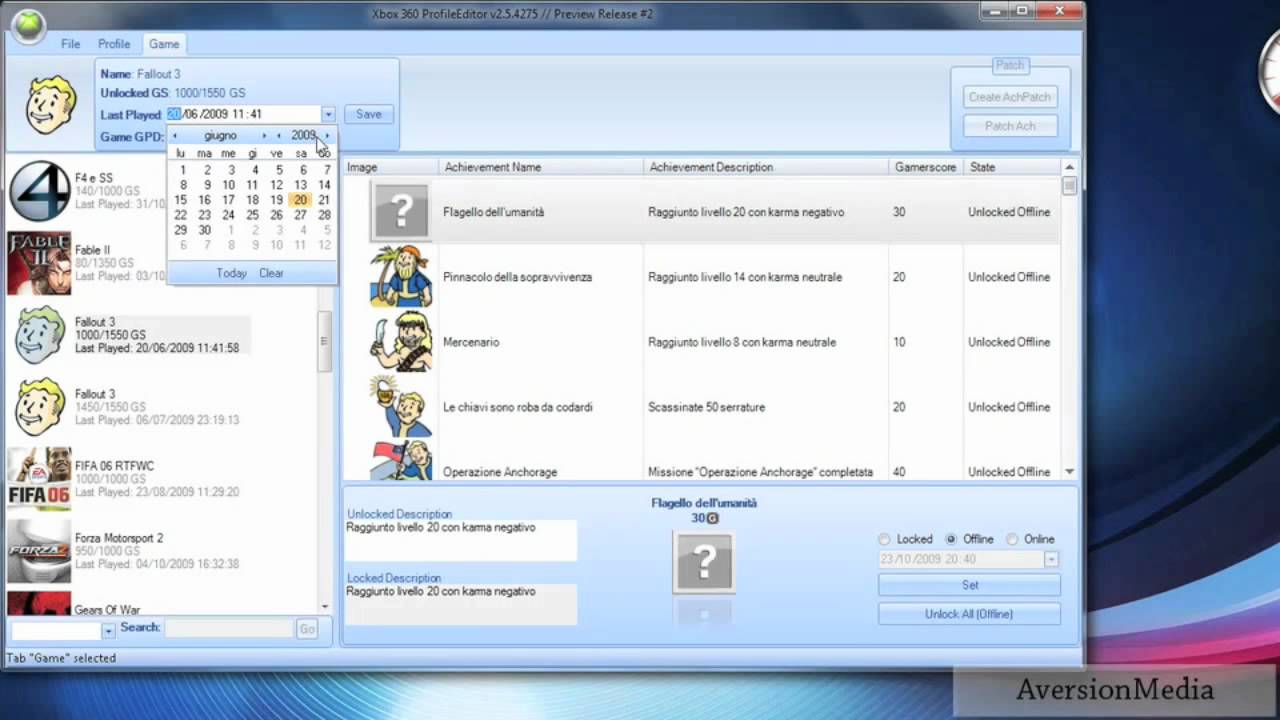The image size is (1280, 720).
Task: Pick day 27 in the calendar
Action: pos(300,215)
